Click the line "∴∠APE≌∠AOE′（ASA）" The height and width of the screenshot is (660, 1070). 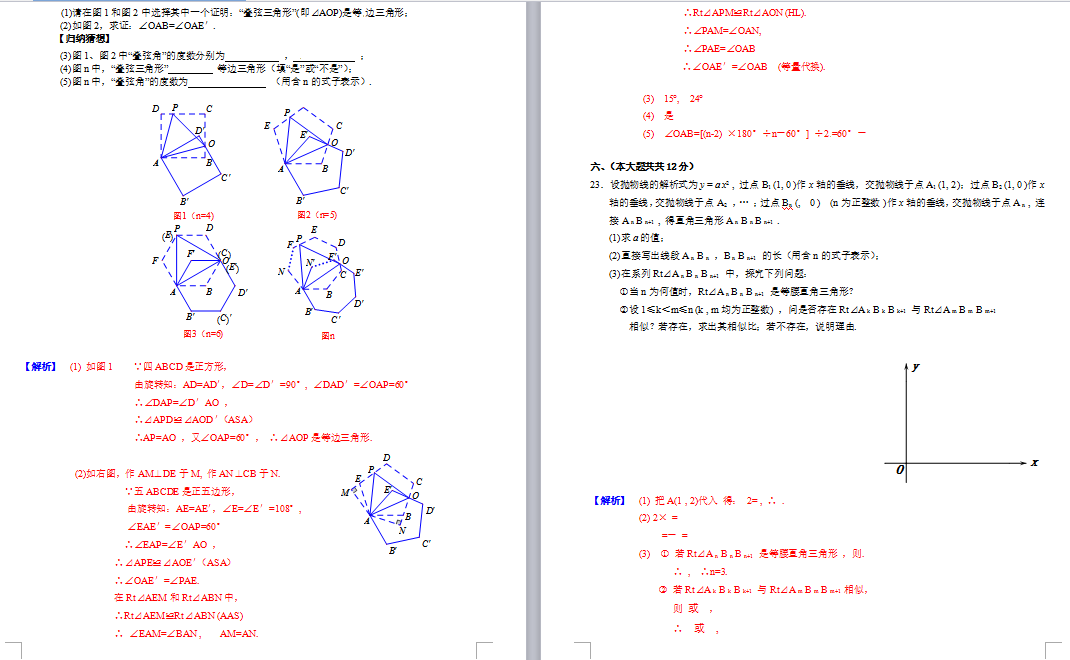(173, 562)
